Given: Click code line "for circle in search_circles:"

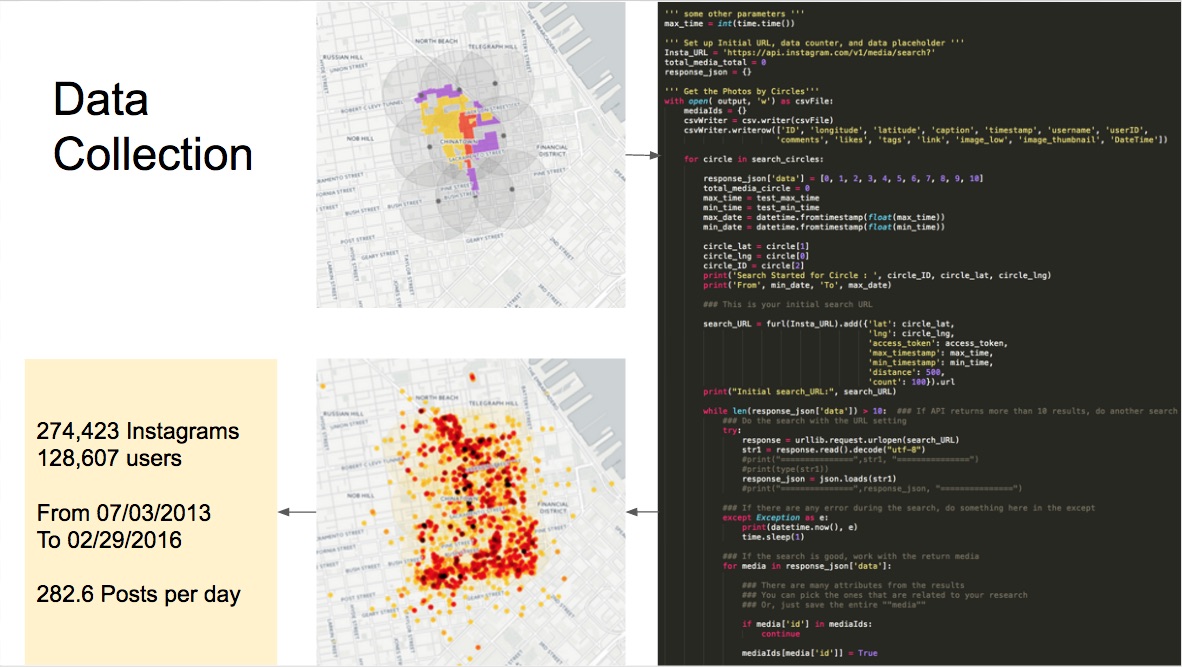Looking at the screenshot, I should click(754, 159).
